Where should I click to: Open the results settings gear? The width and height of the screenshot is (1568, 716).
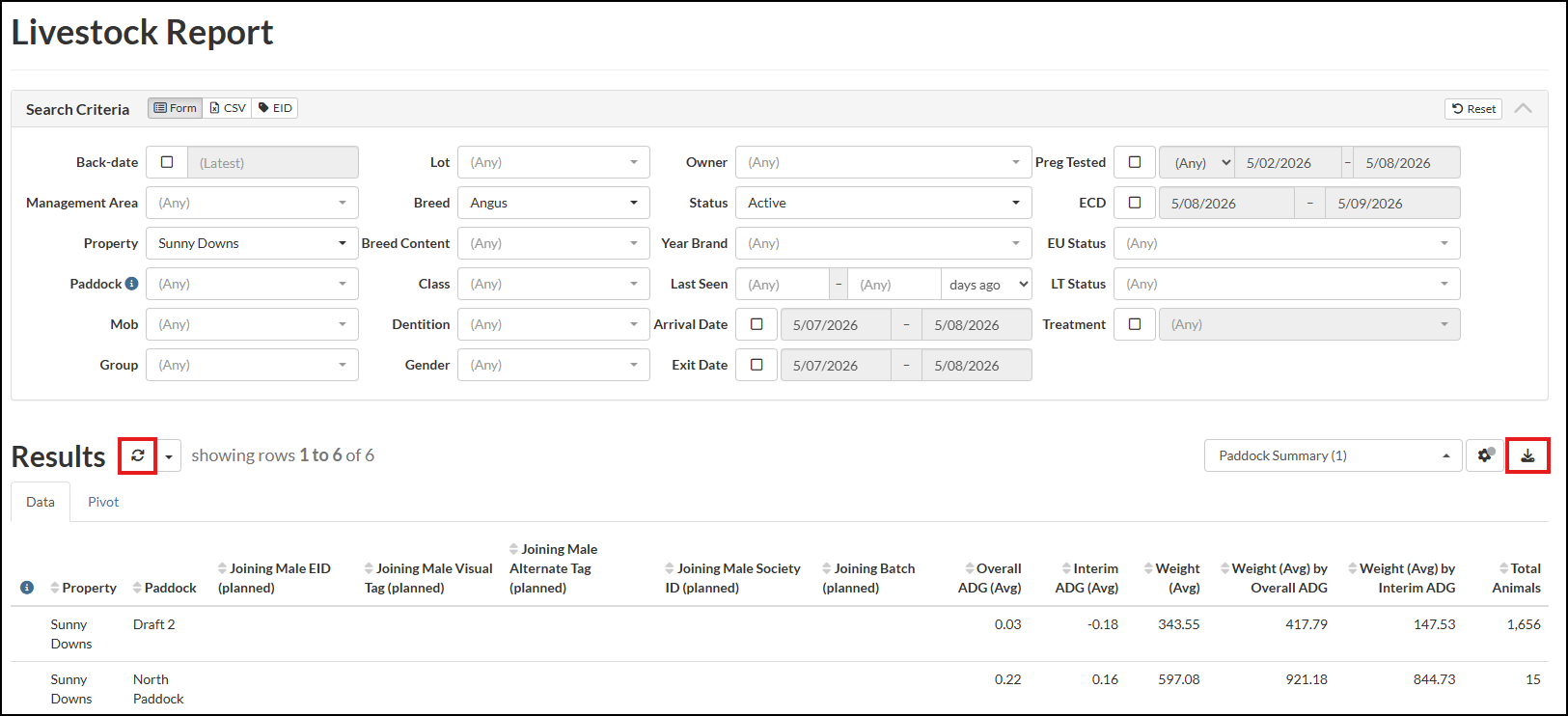(x=1485, y=455)
